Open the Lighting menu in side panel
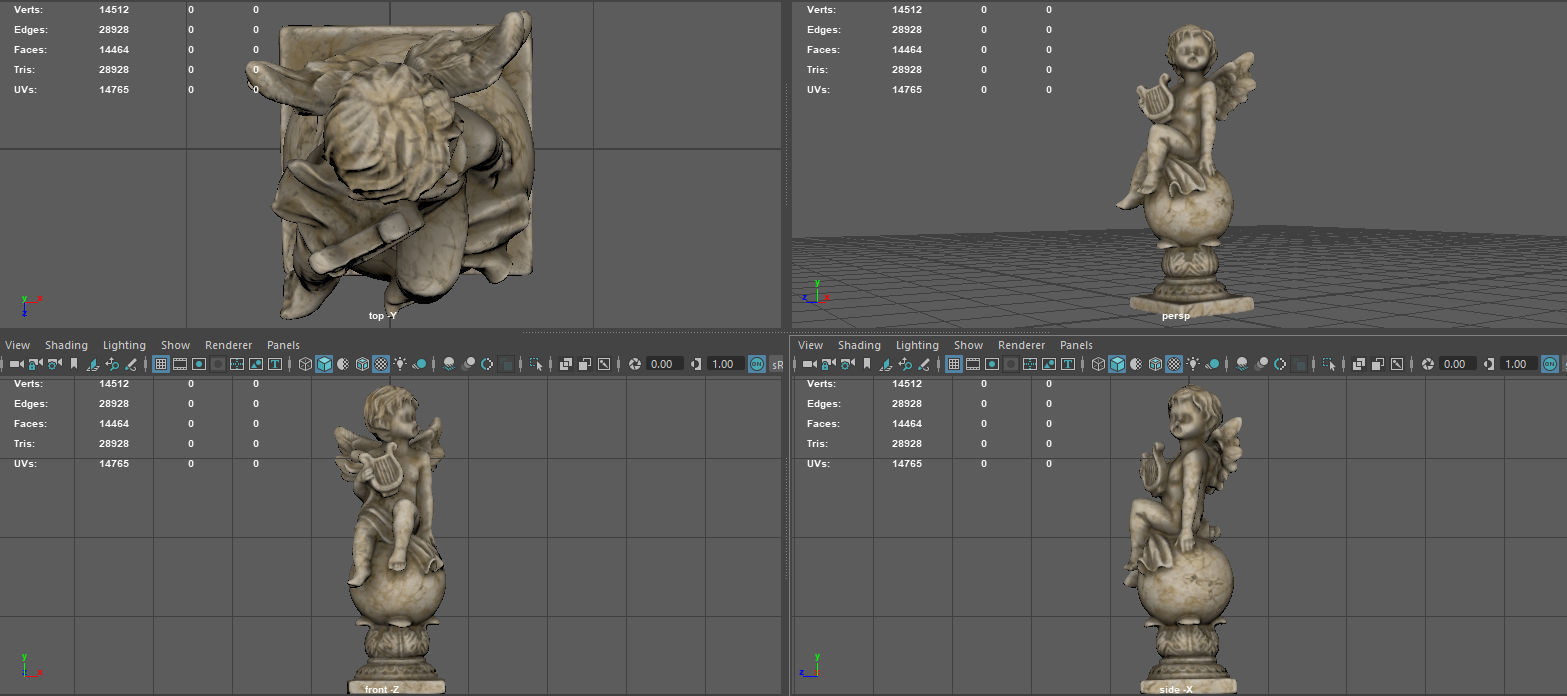The width and height of the screenshot is (1567, 696). pos(917,345)
